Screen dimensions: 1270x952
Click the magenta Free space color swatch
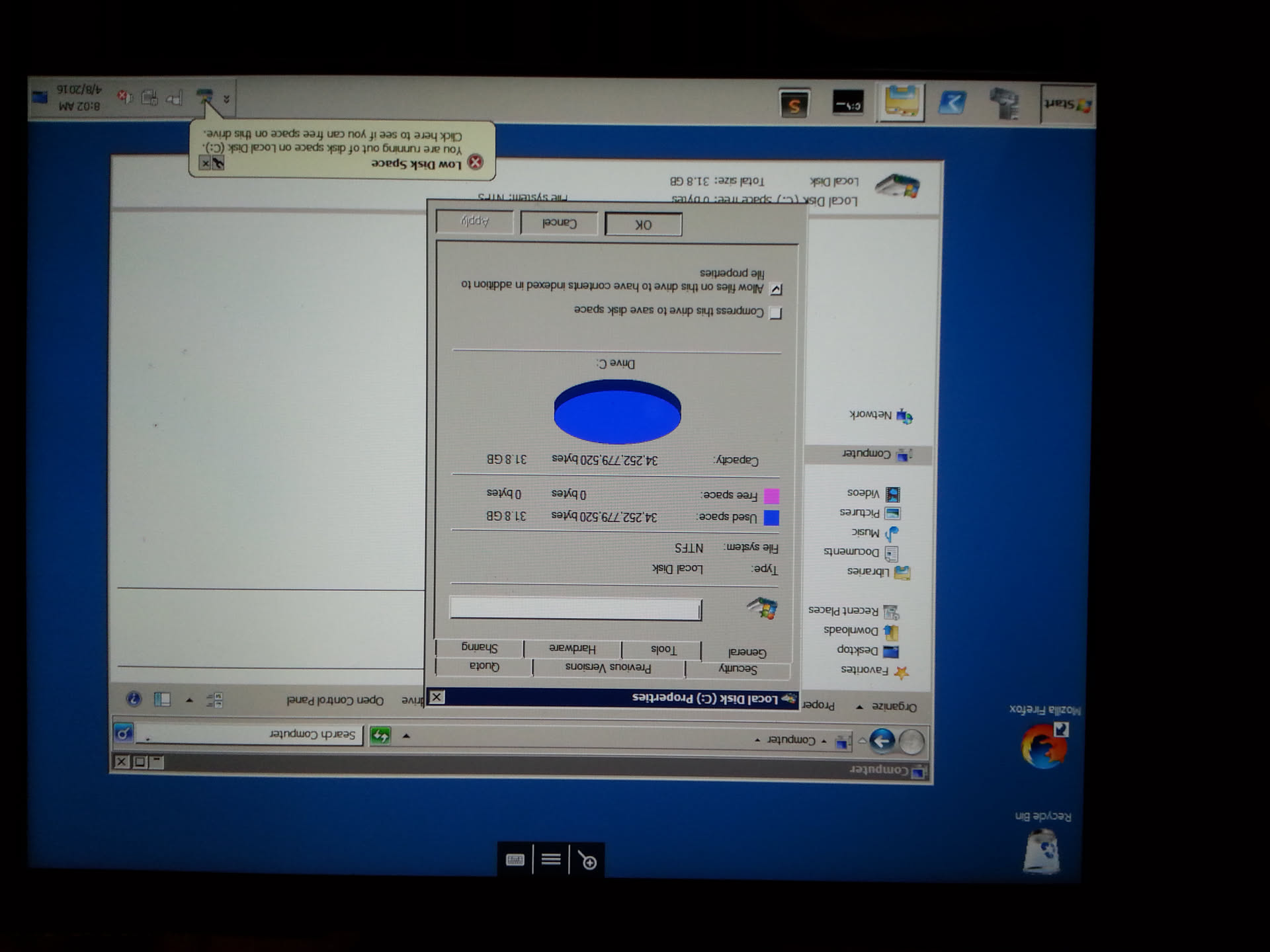point(772,496)
